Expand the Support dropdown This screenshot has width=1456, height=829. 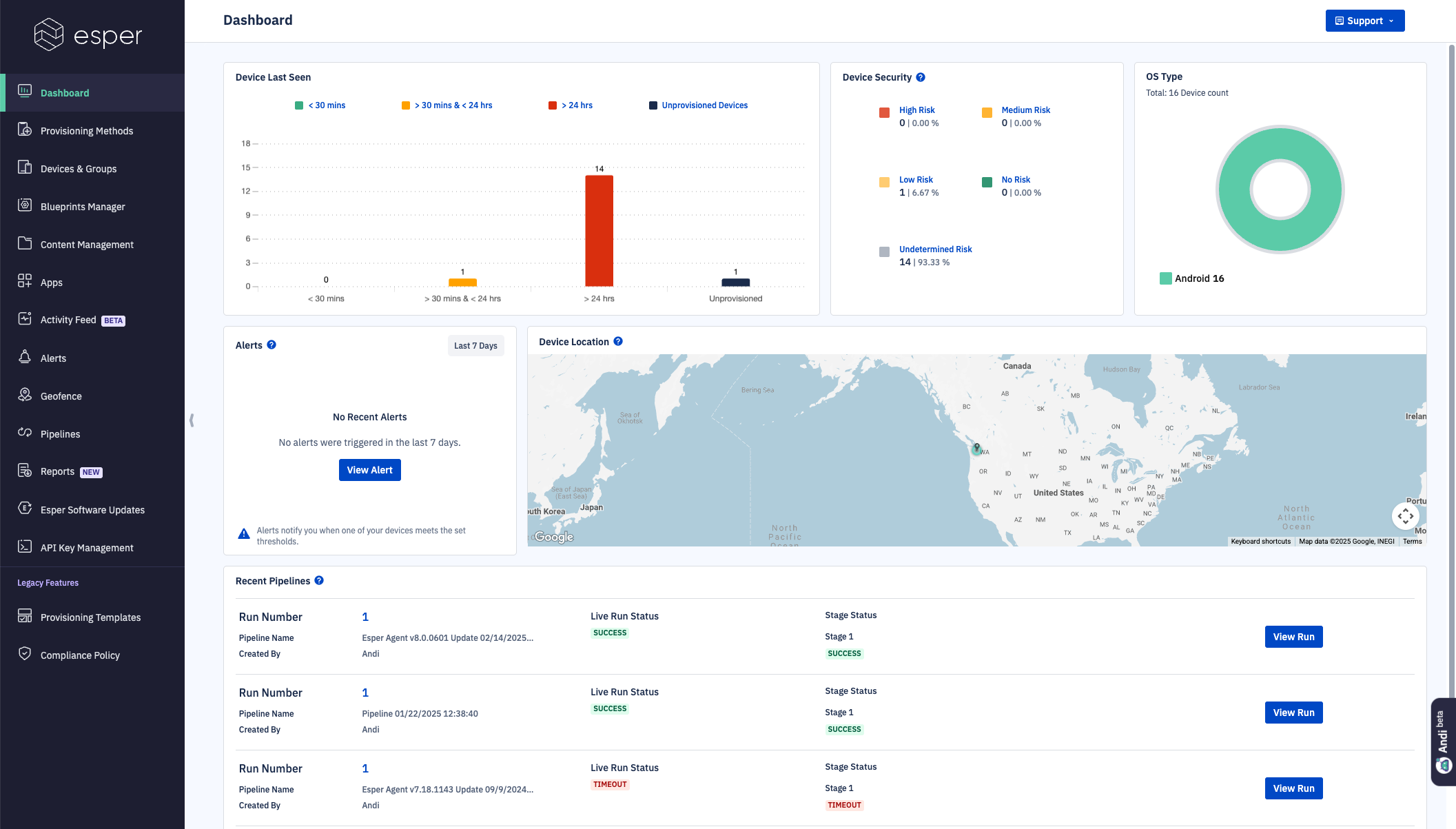coord(1365,21)
